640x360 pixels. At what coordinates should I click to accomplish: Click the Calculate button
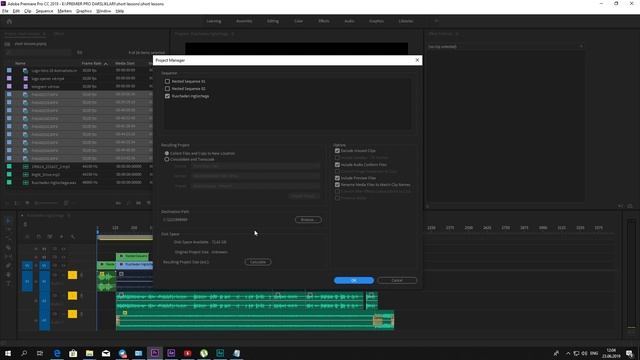(x=258, y=262)
